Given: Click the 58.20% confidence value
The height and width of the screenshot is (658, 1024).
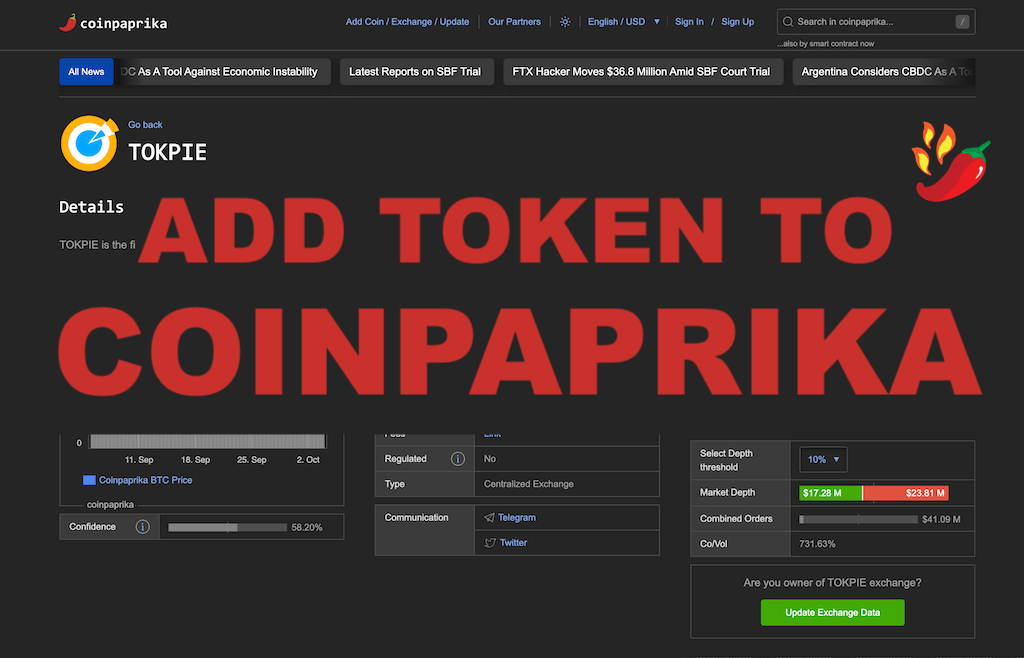Looking at the screenshot, I should pyautogui.click(x=307, y=527).
